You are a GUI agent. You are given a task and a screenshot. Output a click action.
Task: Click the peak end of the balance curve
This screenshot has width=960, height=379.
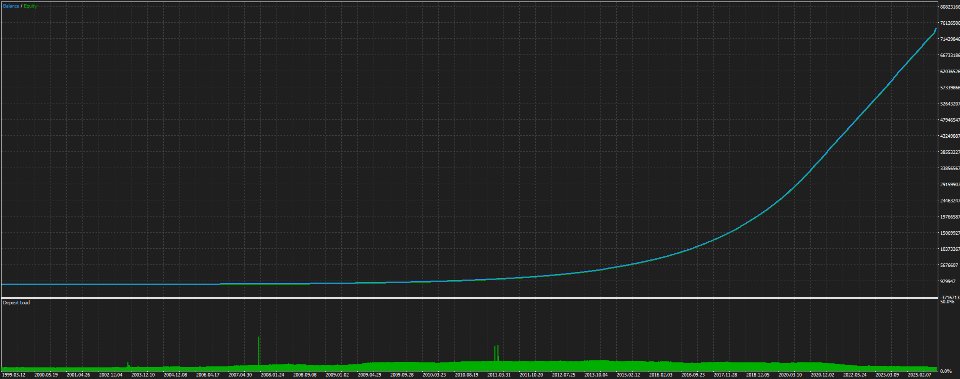[x=935, y=30]
